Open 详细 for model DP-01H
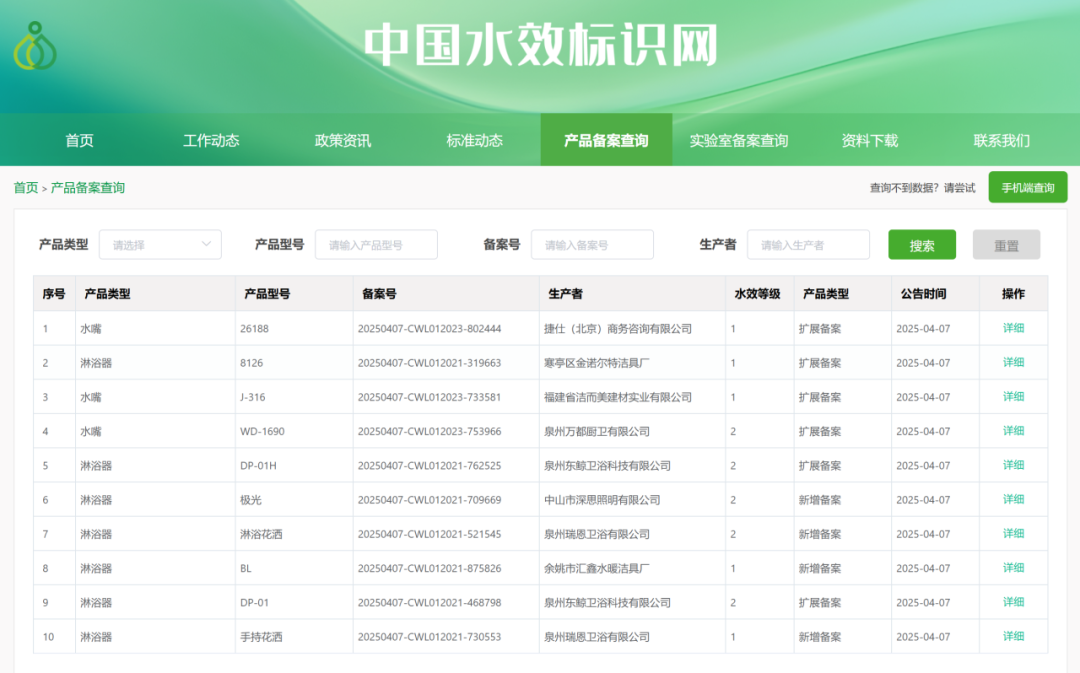1080x673 pixels. 1013,465
